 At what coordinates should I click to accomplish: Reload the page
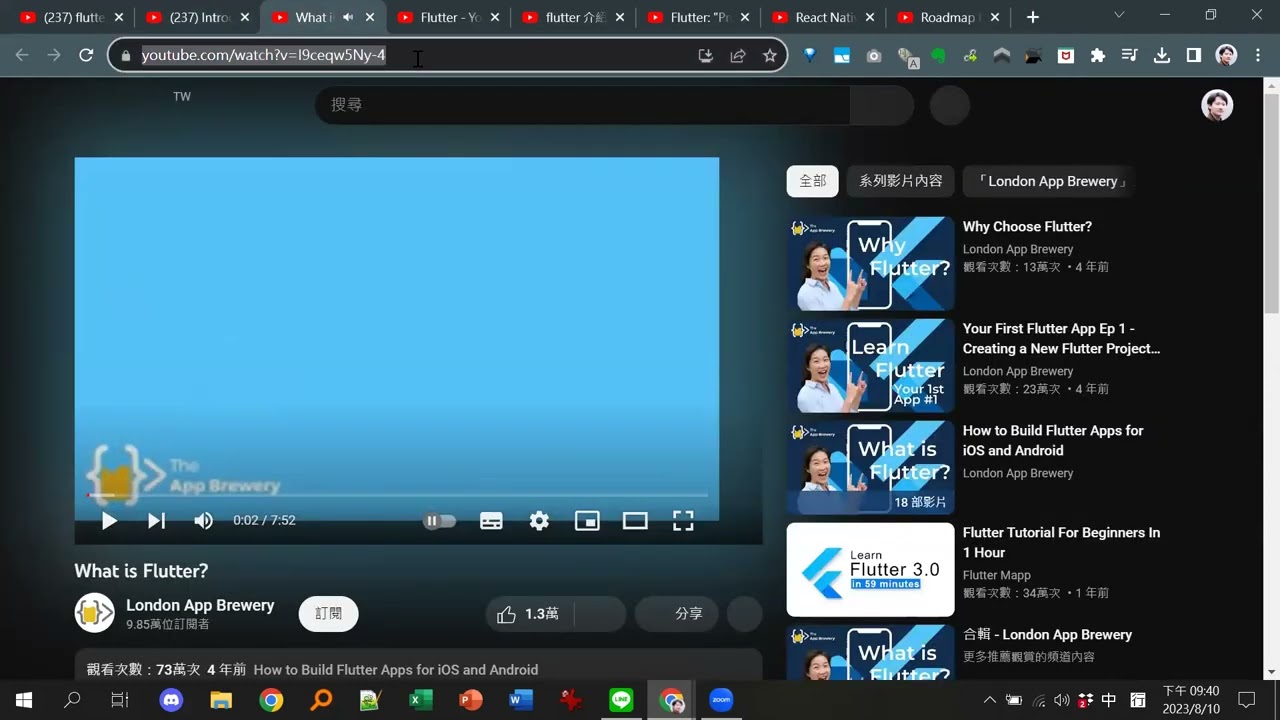[x=86, y=56]
